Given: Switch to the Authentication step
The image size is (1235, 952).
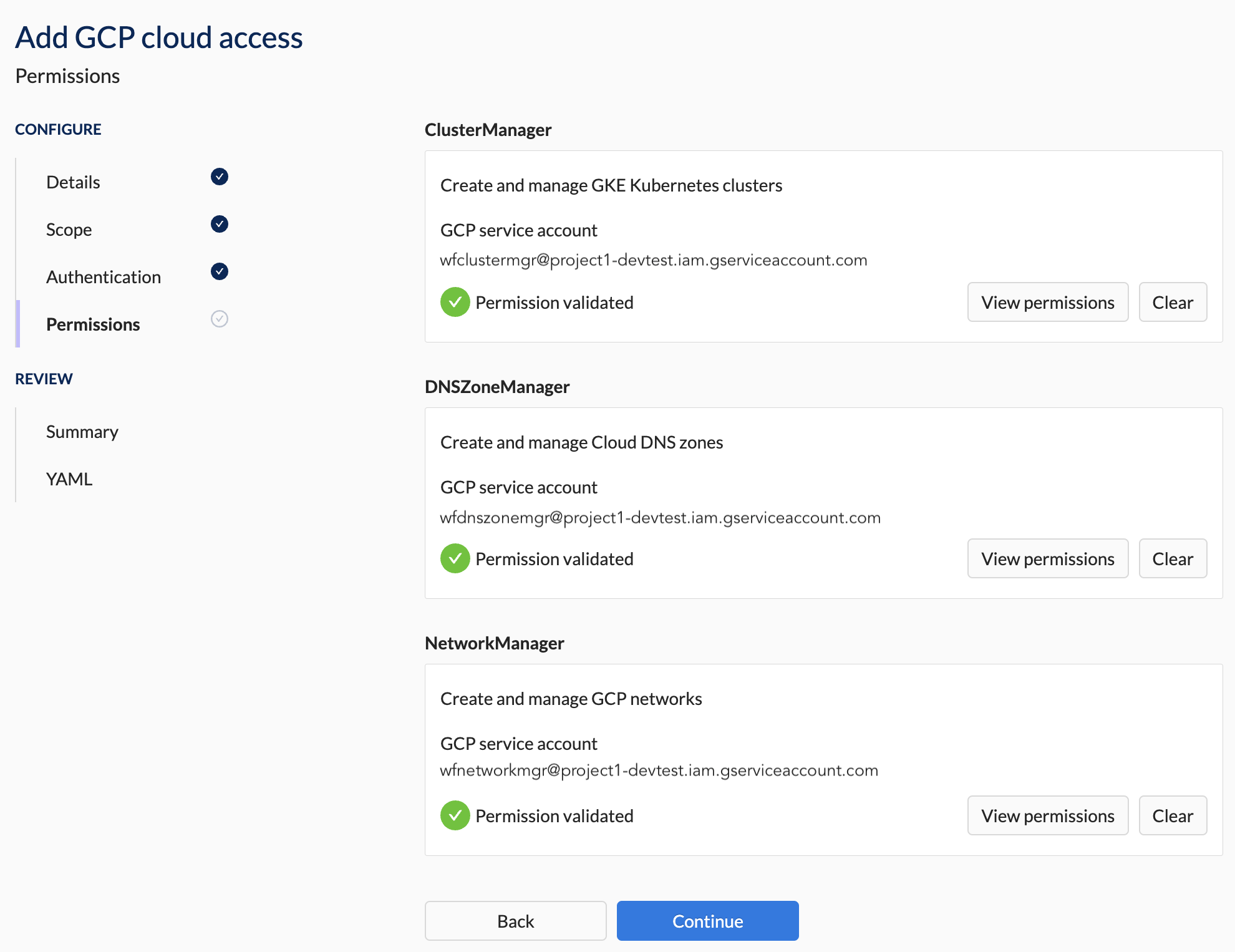Looking at the screenshot, I should pyautogui.click(x=104, y=277).
